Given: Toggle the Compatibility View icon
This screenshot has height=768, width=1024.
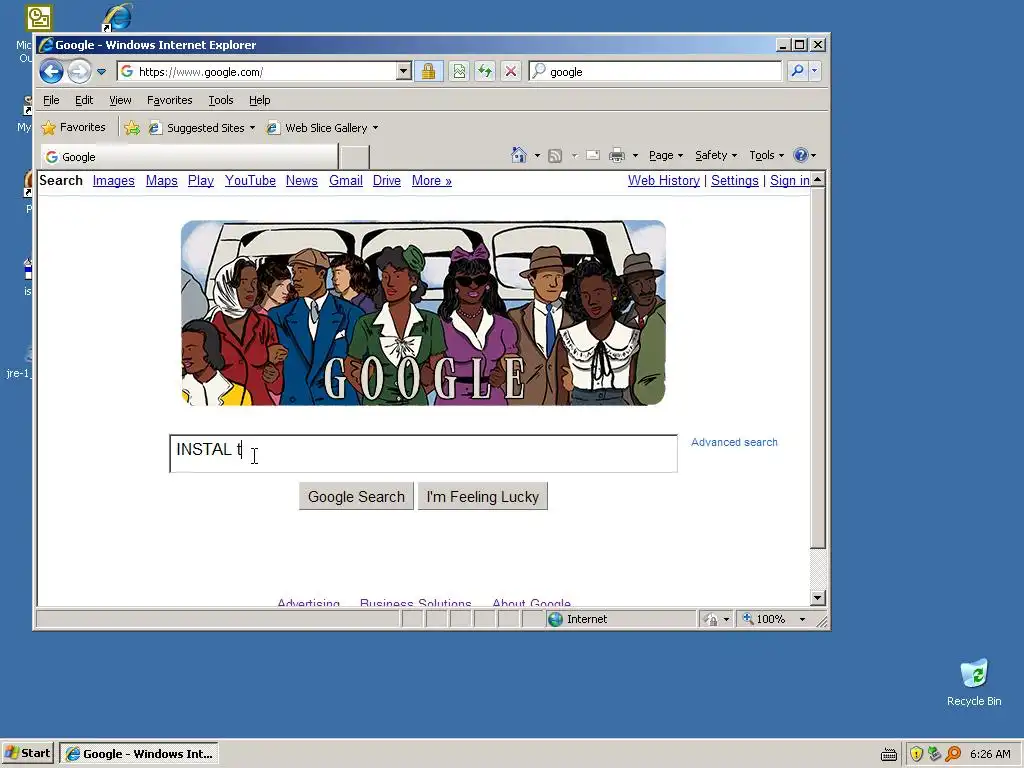Looking at the screenshot, I should [x=459, y=71].
